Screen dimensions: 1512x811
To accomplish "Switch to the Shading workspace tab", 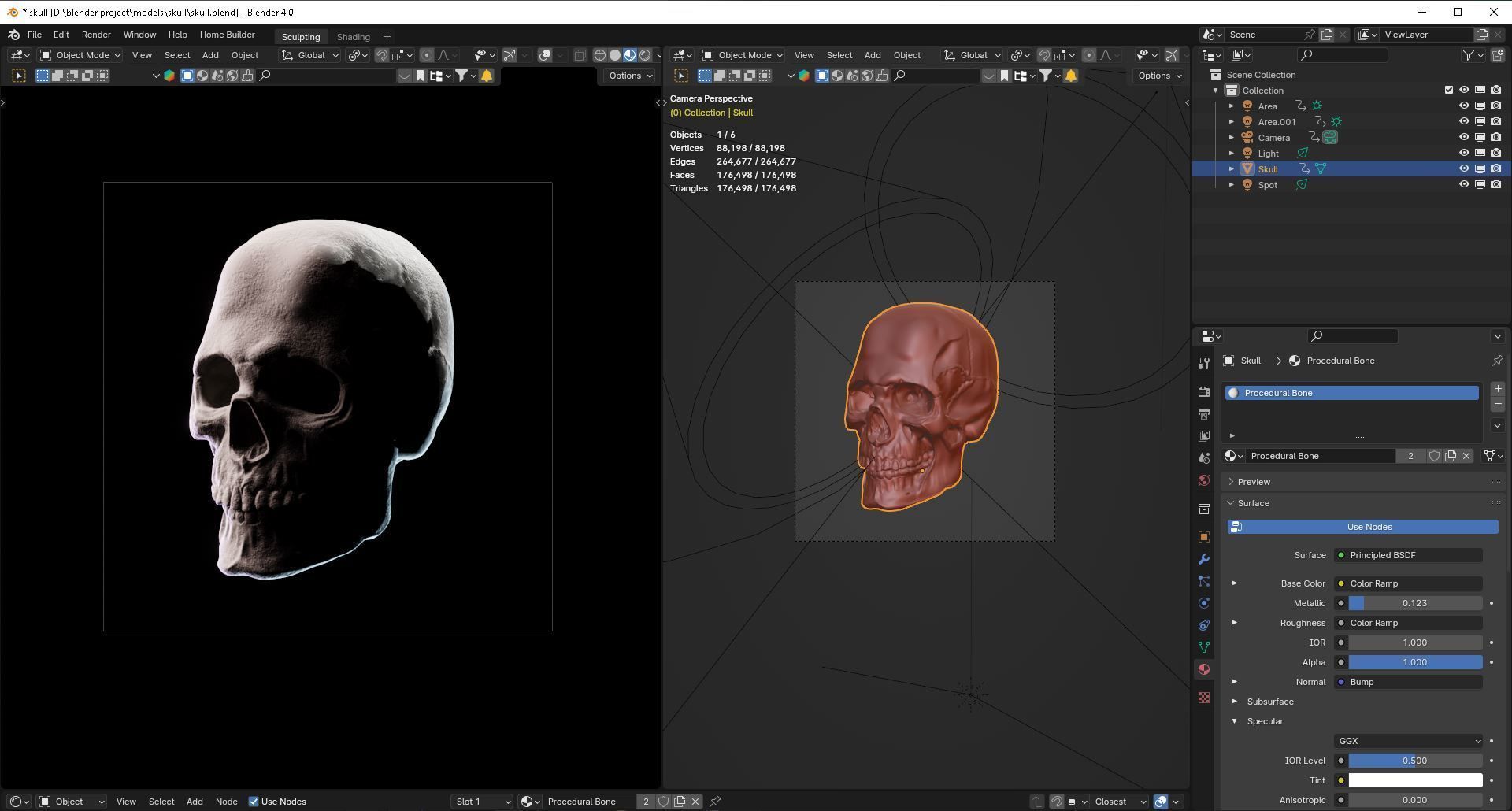I will click(353, 37).
